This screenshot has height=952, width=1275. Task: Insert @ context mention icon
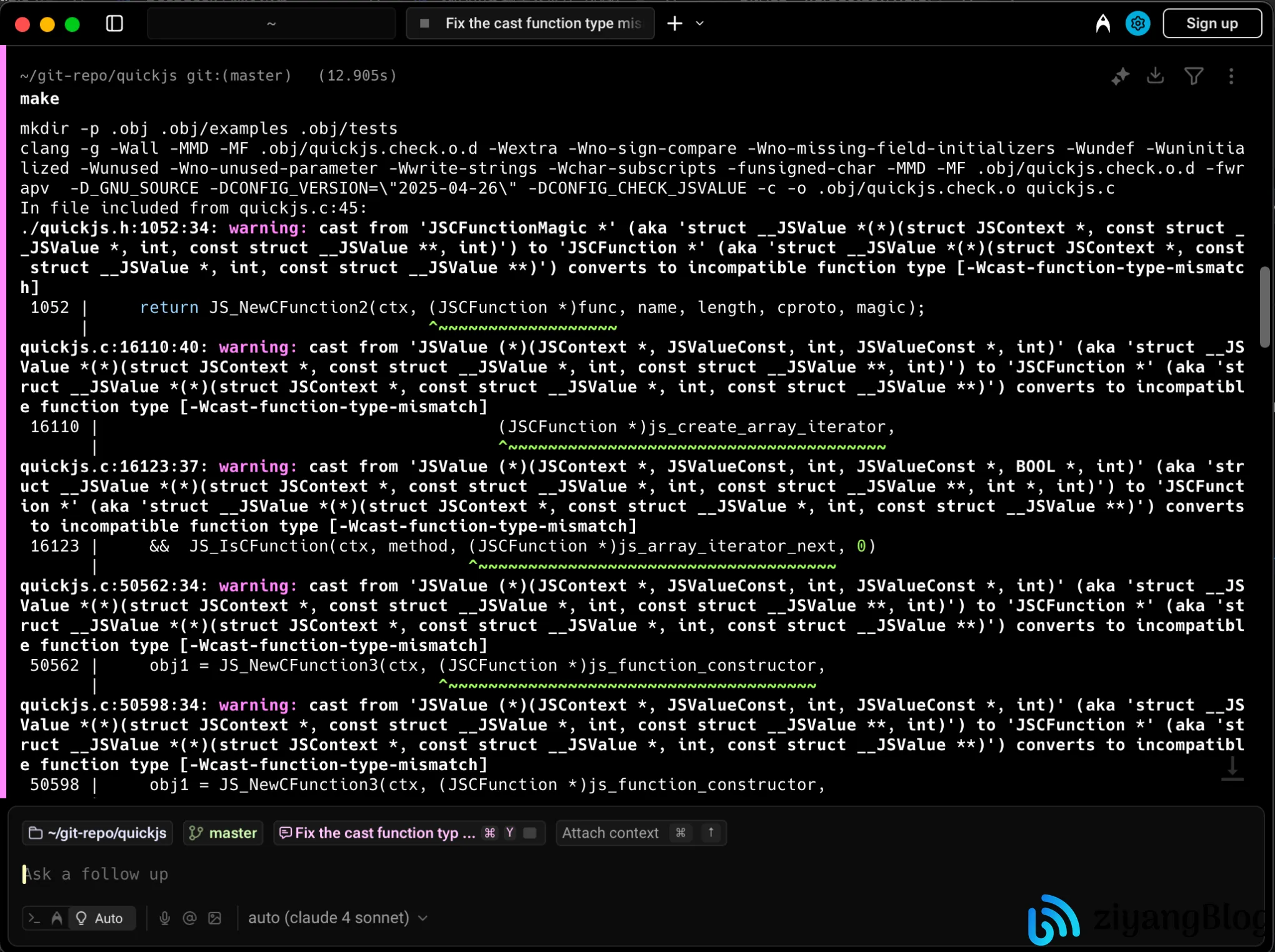(x=189, y=918)
